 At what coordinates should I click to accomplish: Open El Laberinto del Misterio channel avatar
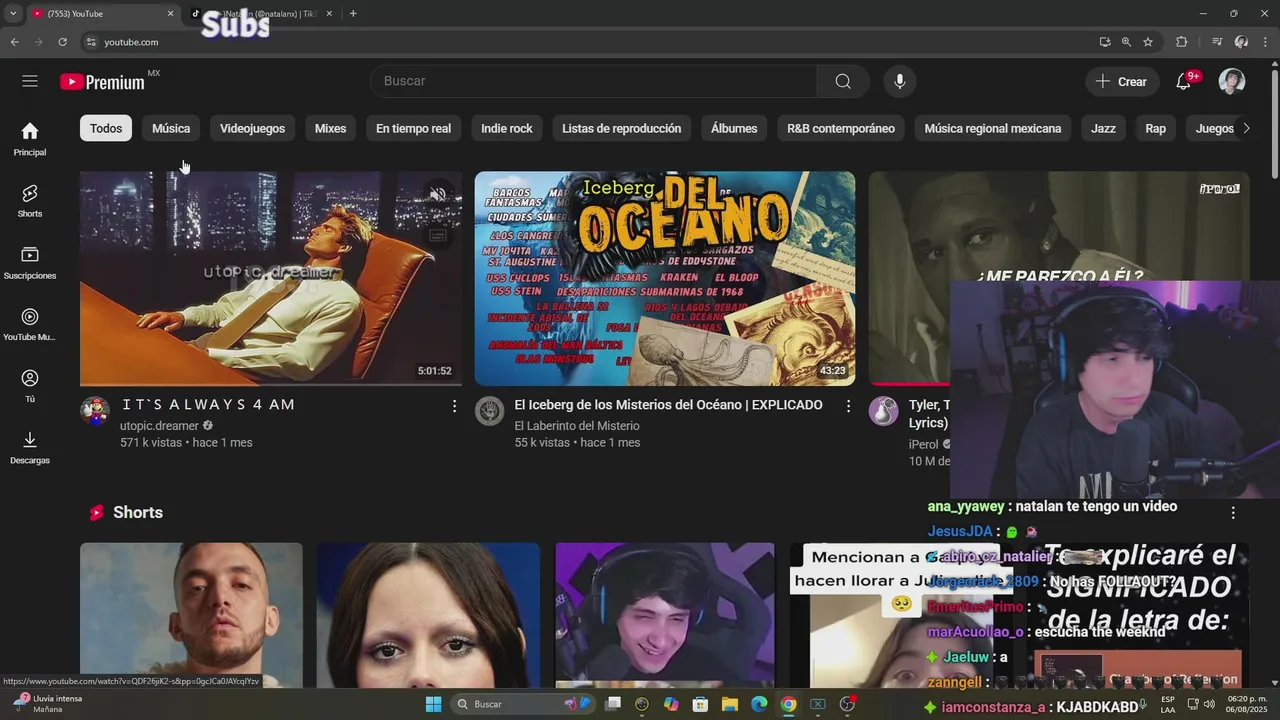pos(489,411)
